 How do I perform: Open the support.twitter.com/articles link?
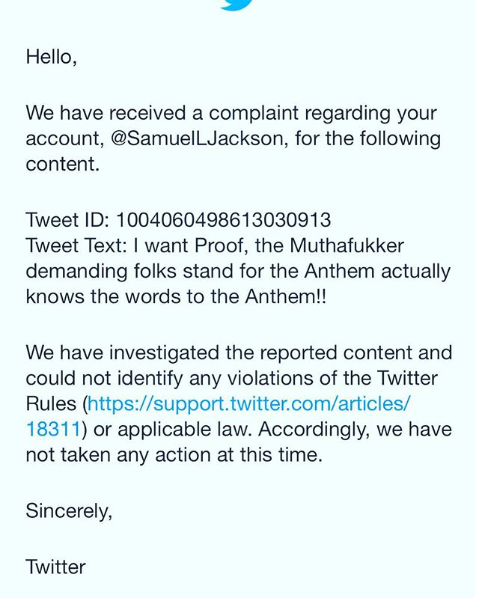pos(249,404)
